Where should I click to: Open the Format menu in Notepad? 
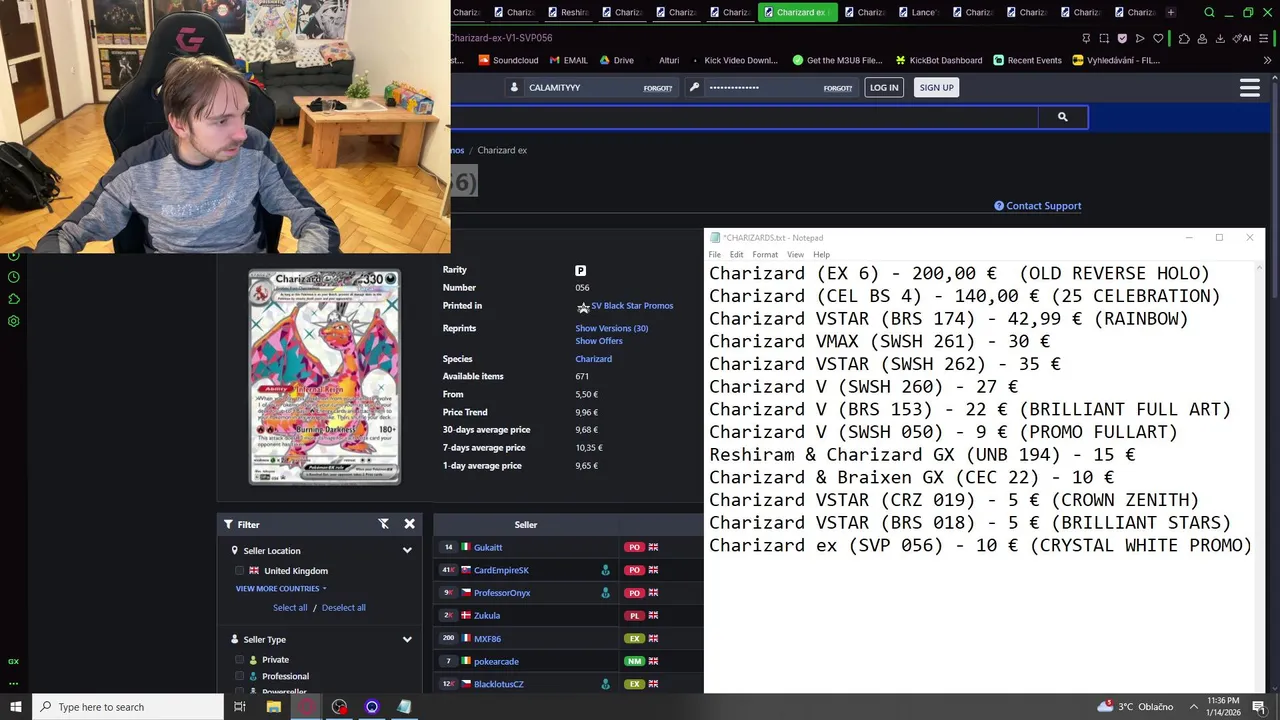765,255
